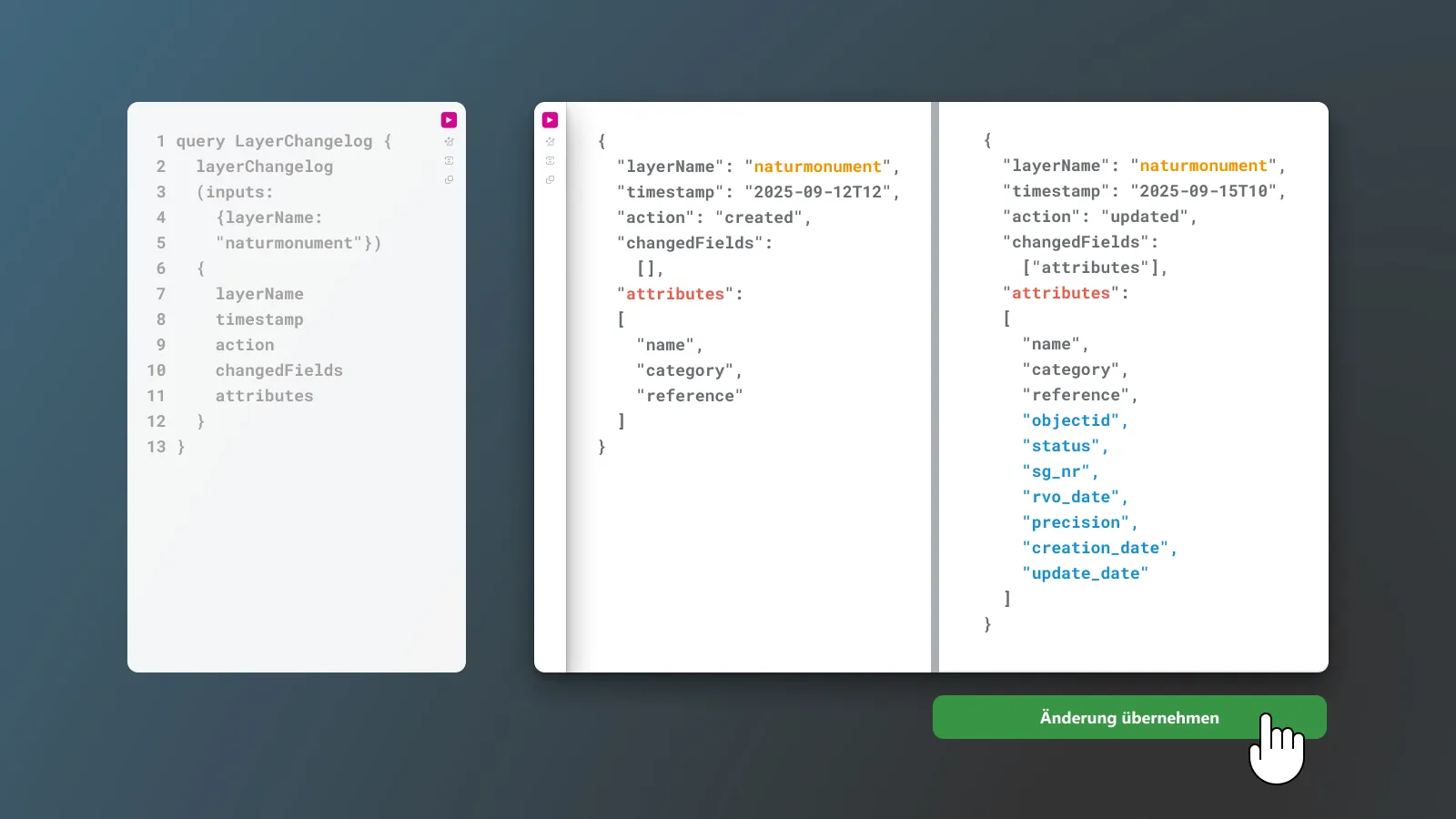Click the prettify icon in the result panel sidebar
This screenshot has height=819, width=1456.
[550, 142]
